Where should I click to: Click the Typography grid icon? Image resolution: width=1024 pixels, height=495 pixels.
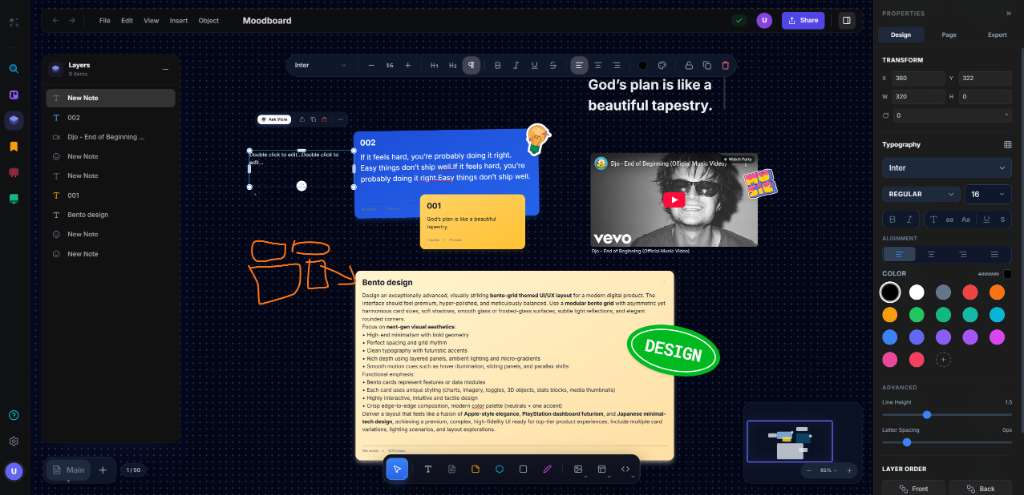pos(1007,144)
